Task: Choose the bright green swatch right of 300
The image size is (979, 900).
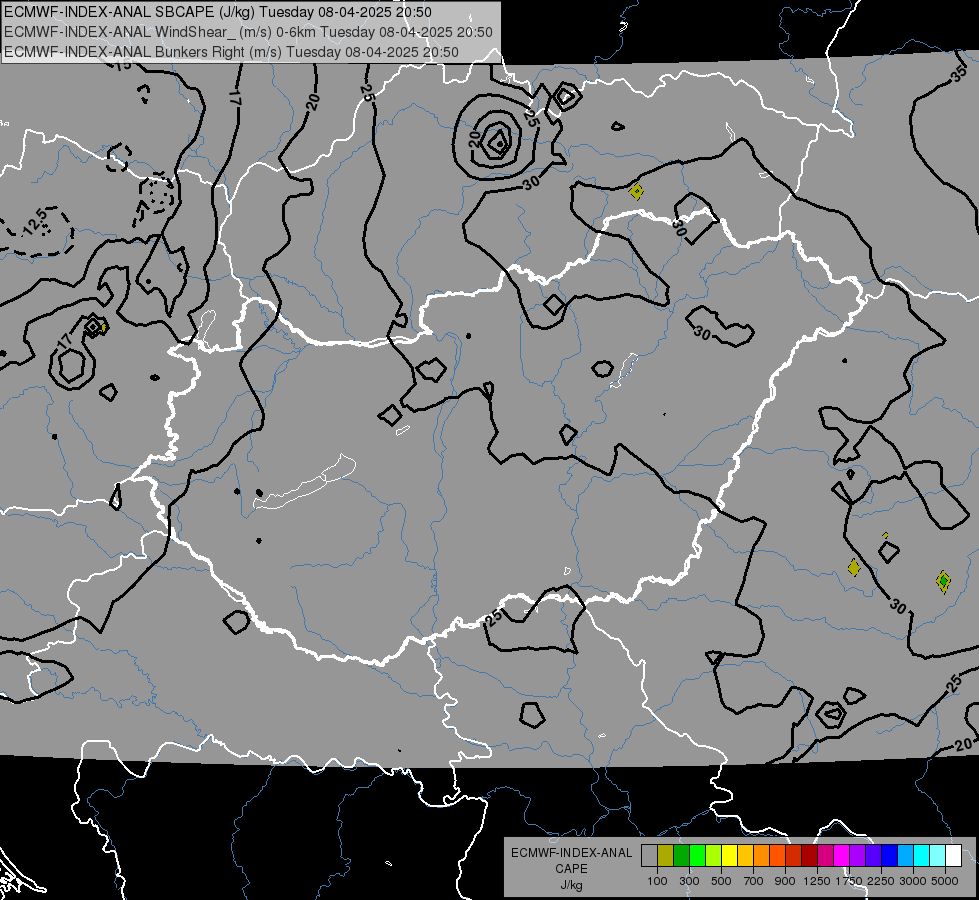Action: point(697,855)
